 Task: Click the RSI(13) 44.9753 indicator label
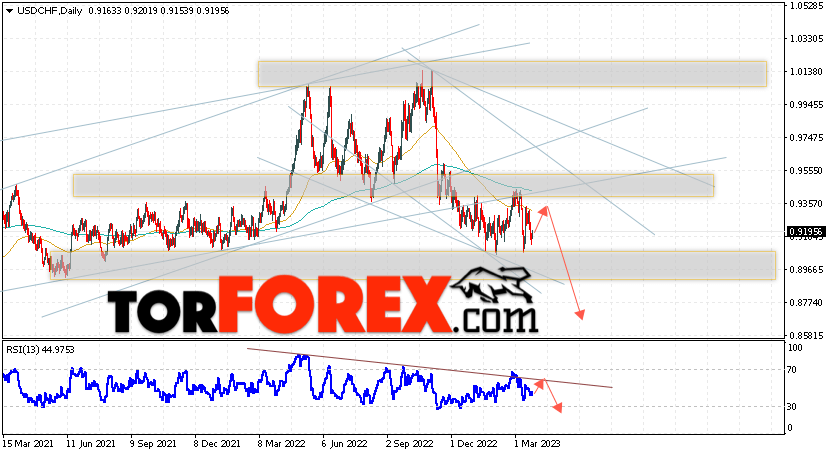40,350
